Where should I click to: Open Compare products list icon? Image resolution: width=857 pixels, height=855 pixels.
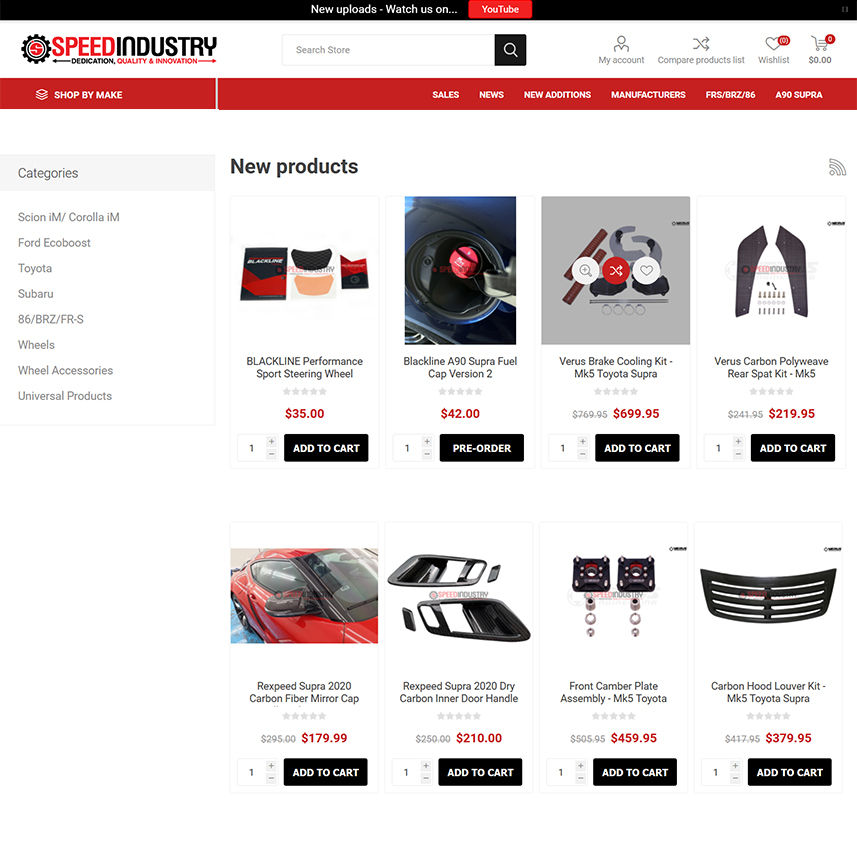point(701,43)
